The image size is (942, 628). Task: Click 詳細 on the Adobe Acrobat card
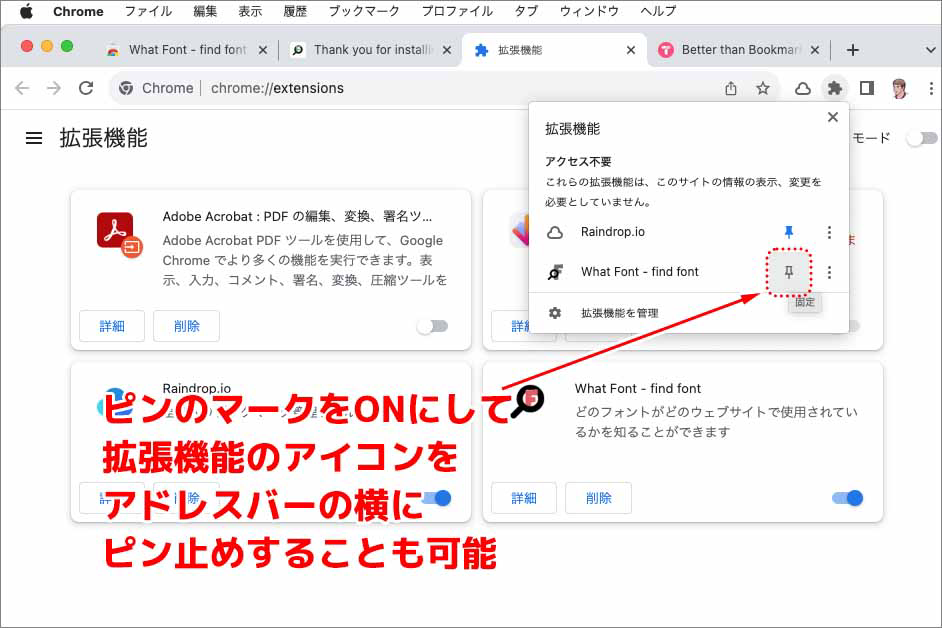tap(111, 325)
